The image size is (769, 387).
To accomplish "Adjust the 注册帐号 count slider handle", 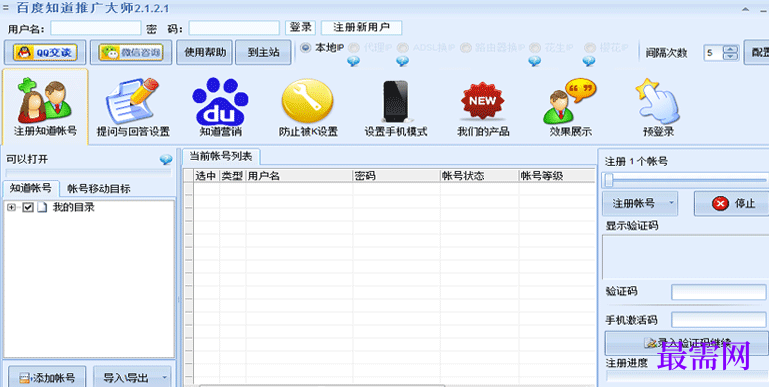I will click(x=609, y=180).
